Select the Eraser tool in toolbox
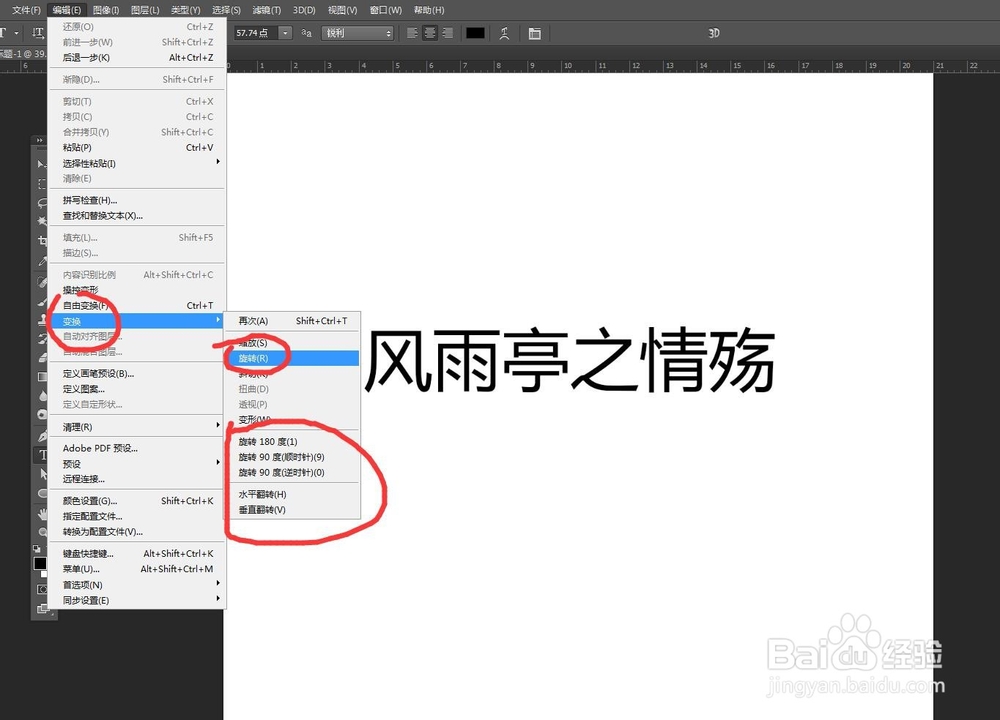The height and width of the screenshot is (720, 1000). tap(42, 357)
